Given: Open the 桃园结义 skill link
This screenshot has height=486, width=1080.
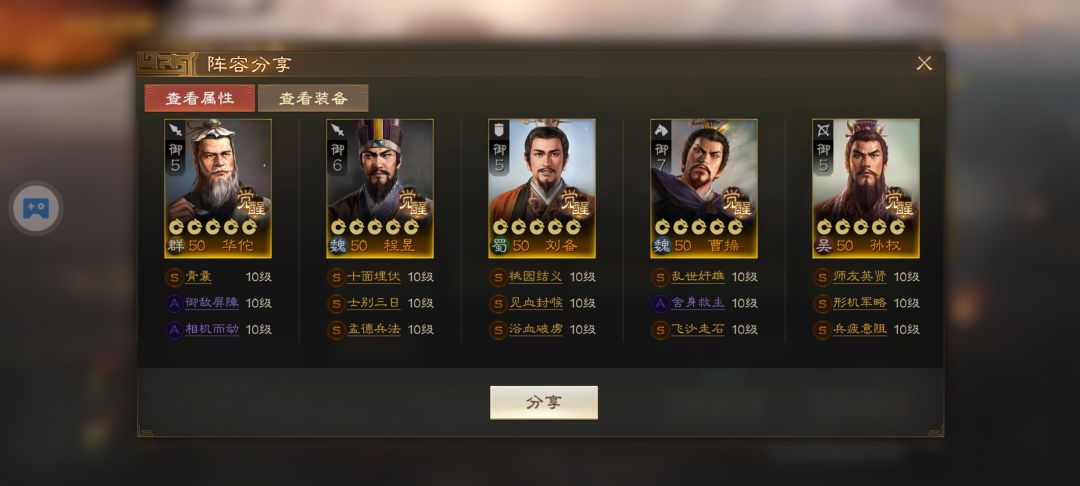Looking at the screenshot, I should click(536, 277).
